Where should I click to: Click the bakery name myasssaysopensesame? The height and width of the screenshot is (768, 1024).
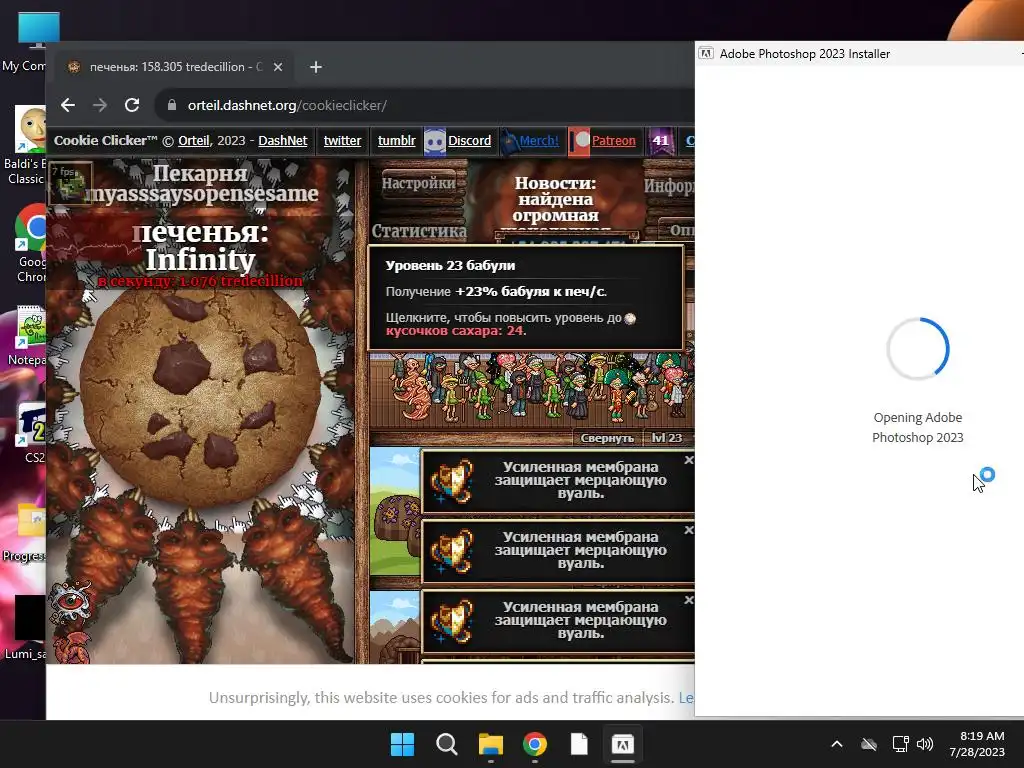pos(202,194)
